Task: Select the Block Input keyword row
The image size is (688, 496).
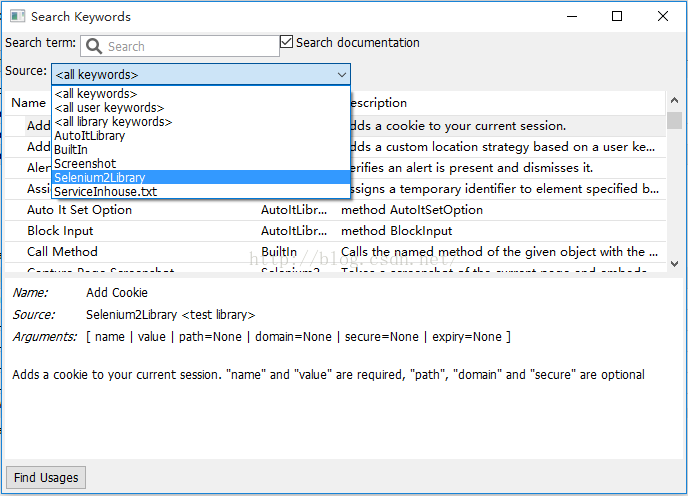Action: (336, 231)
